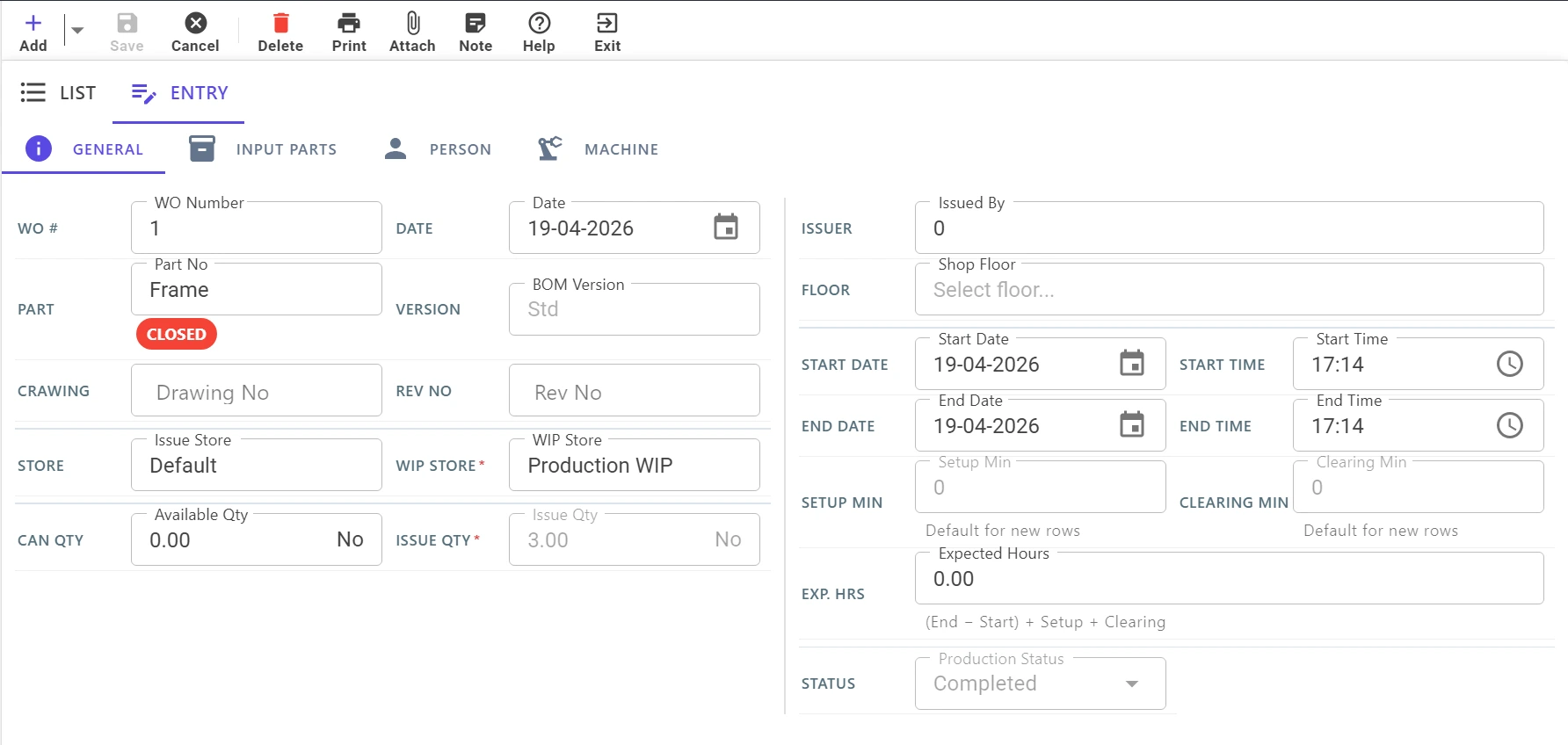
Task: Click the End Date text 19-04-2026
Action: (x=986, y=426)
